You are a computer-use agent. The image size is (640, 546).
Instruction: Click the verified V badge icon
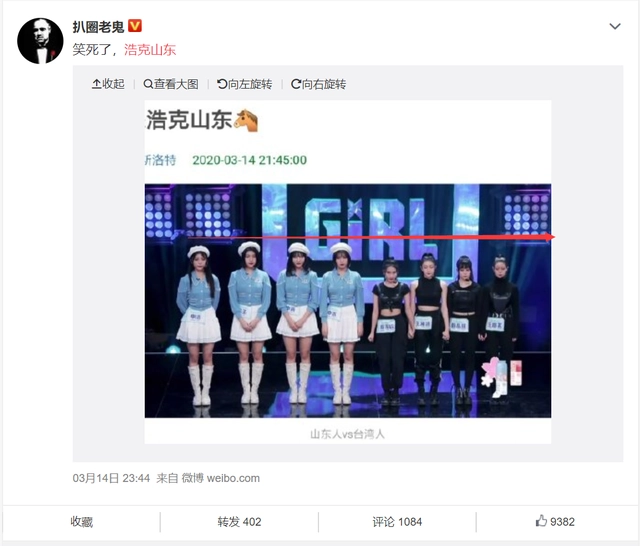tap(135, 26)
